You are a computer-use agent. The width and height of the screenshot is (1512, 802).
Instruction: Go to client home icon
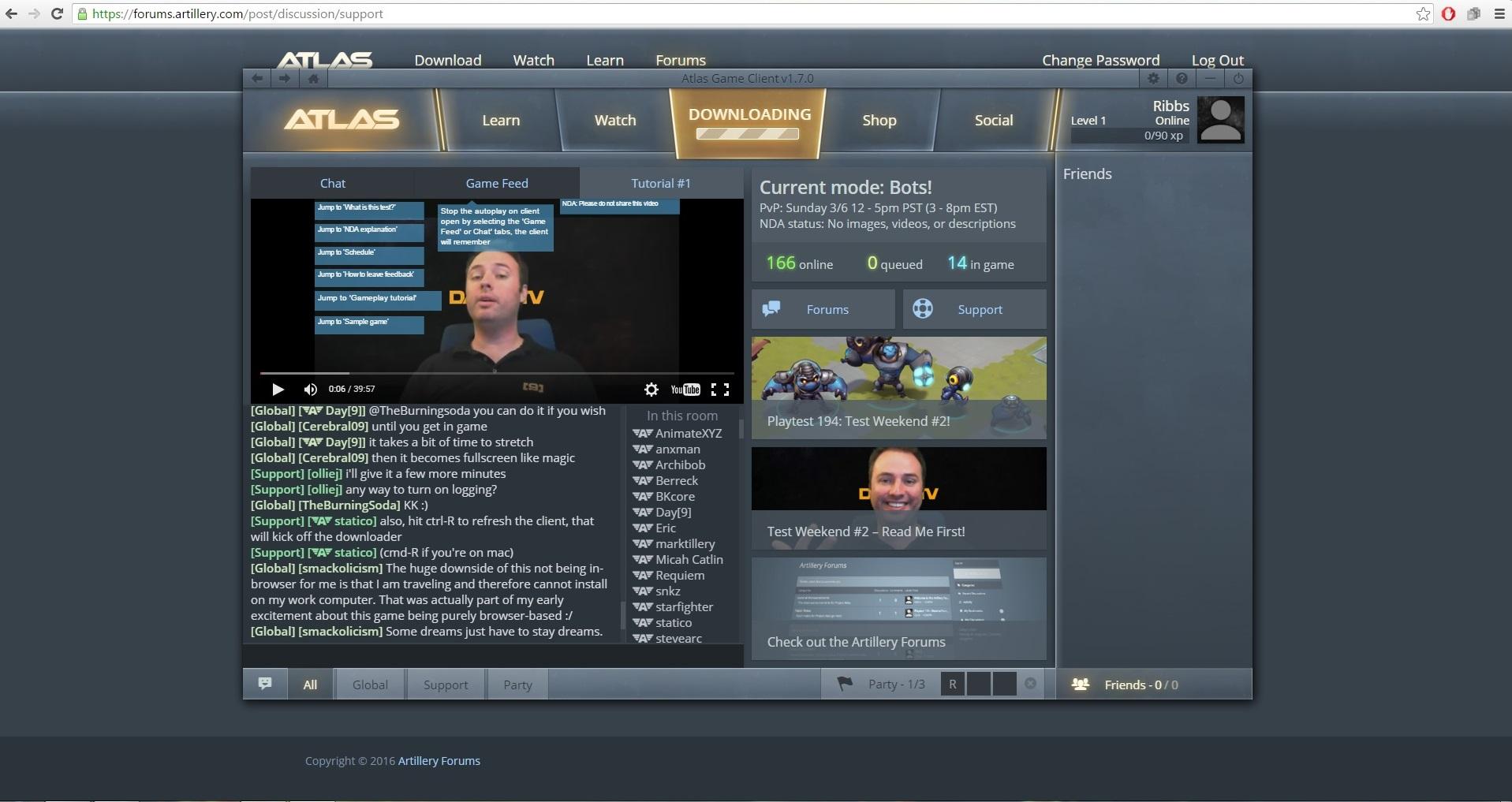point(313,78)
